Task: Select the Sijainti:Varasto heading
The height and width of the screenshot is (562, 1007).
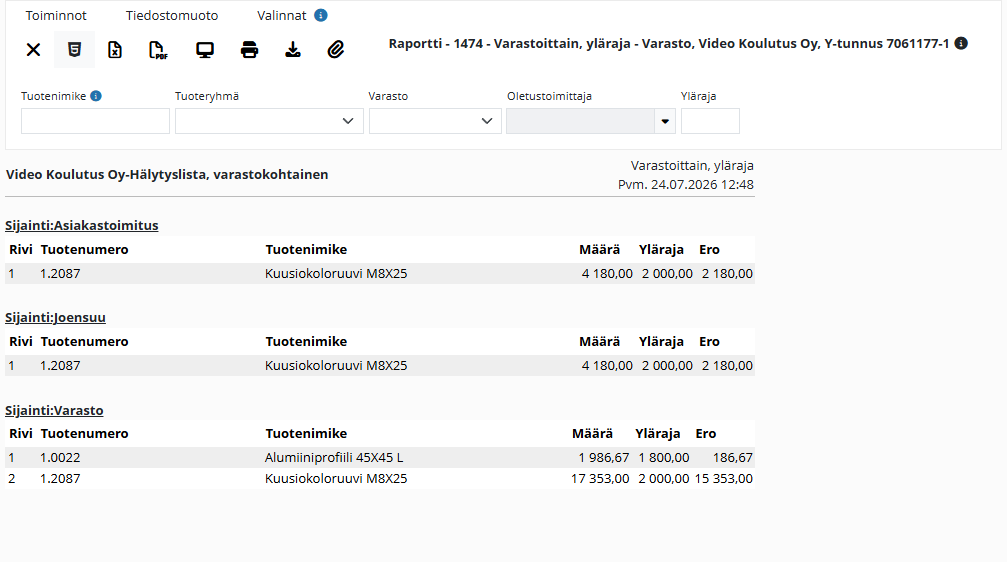Action: click(x=54, y=410)
